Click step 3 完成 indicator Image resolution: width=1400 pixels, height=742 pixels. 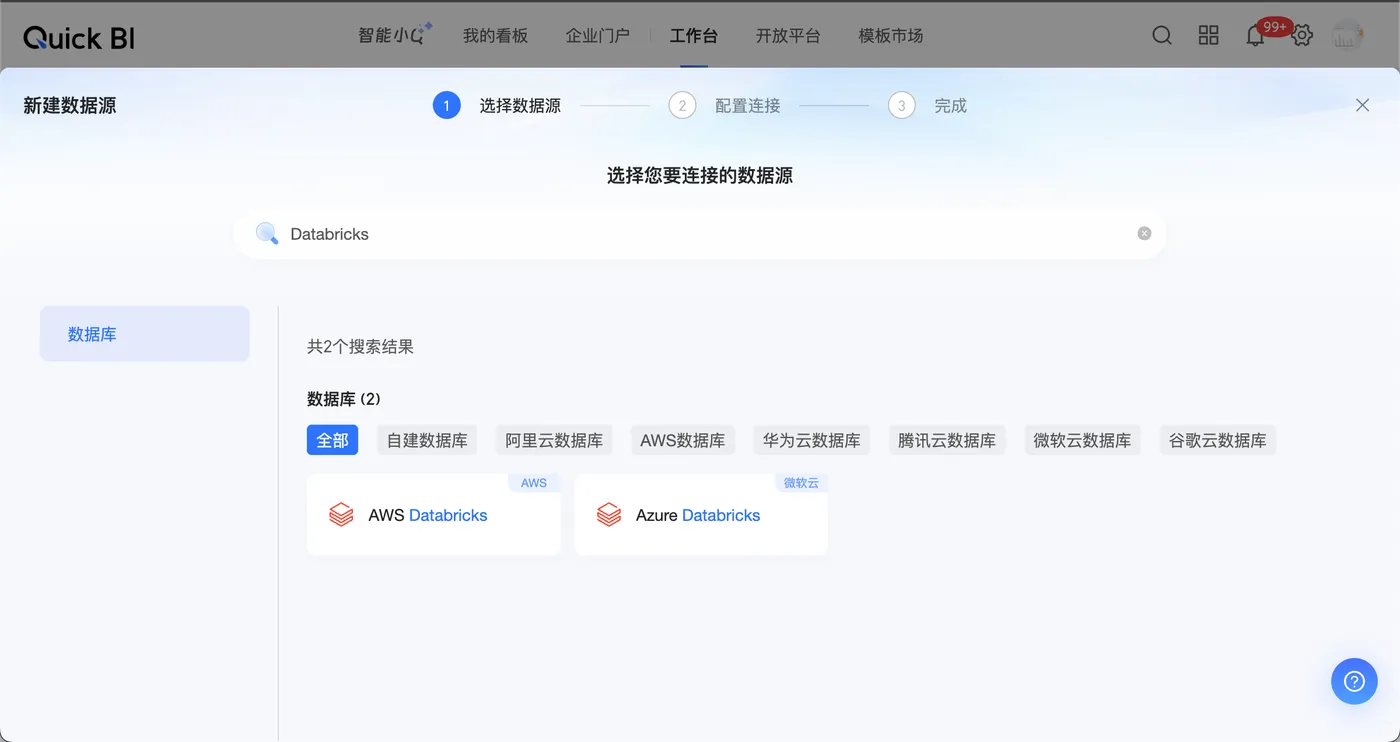928,105
